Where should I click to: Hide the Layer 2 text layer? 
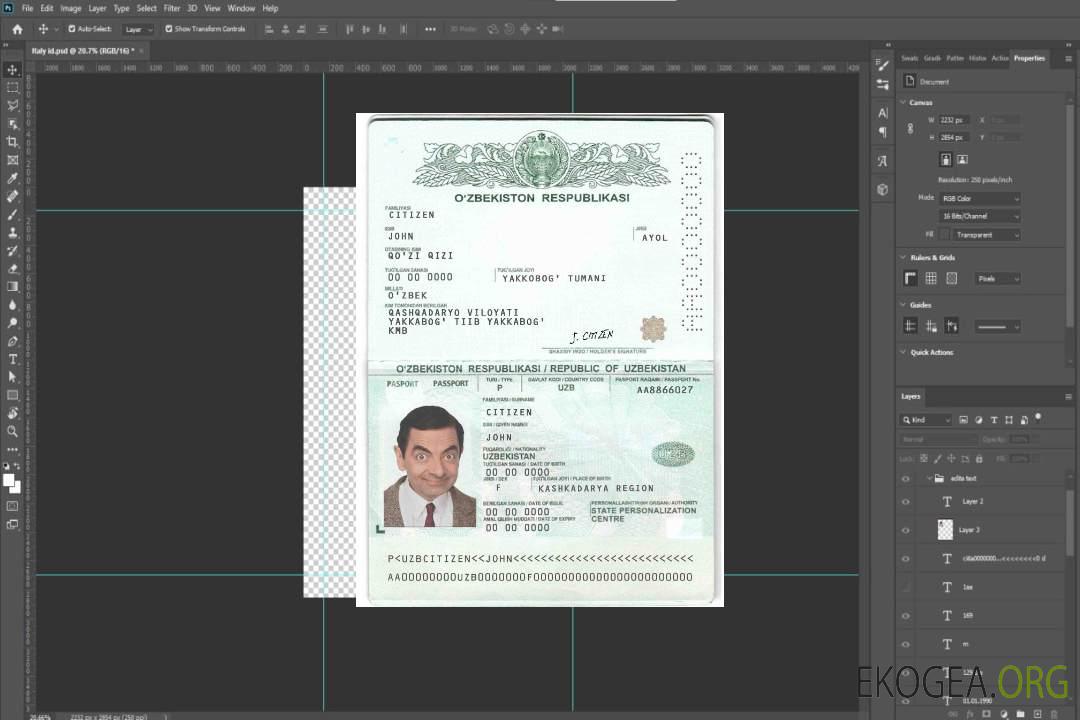coord(905,502)
